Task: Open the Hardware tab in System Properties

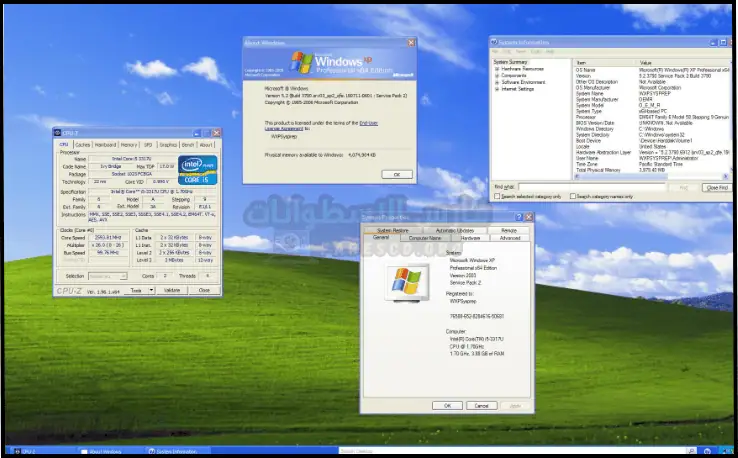Action: (470, 238)
